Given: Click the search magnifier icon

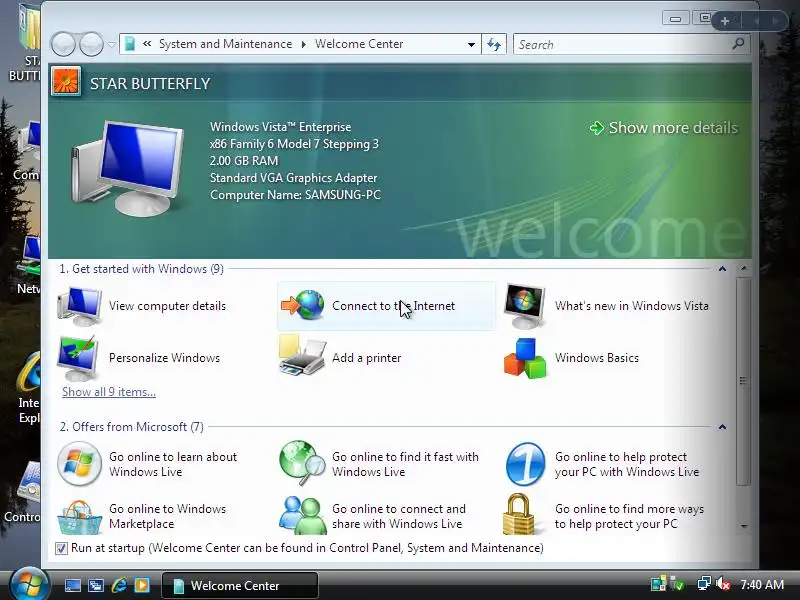Looking at the screenshot, I should 738,44.
